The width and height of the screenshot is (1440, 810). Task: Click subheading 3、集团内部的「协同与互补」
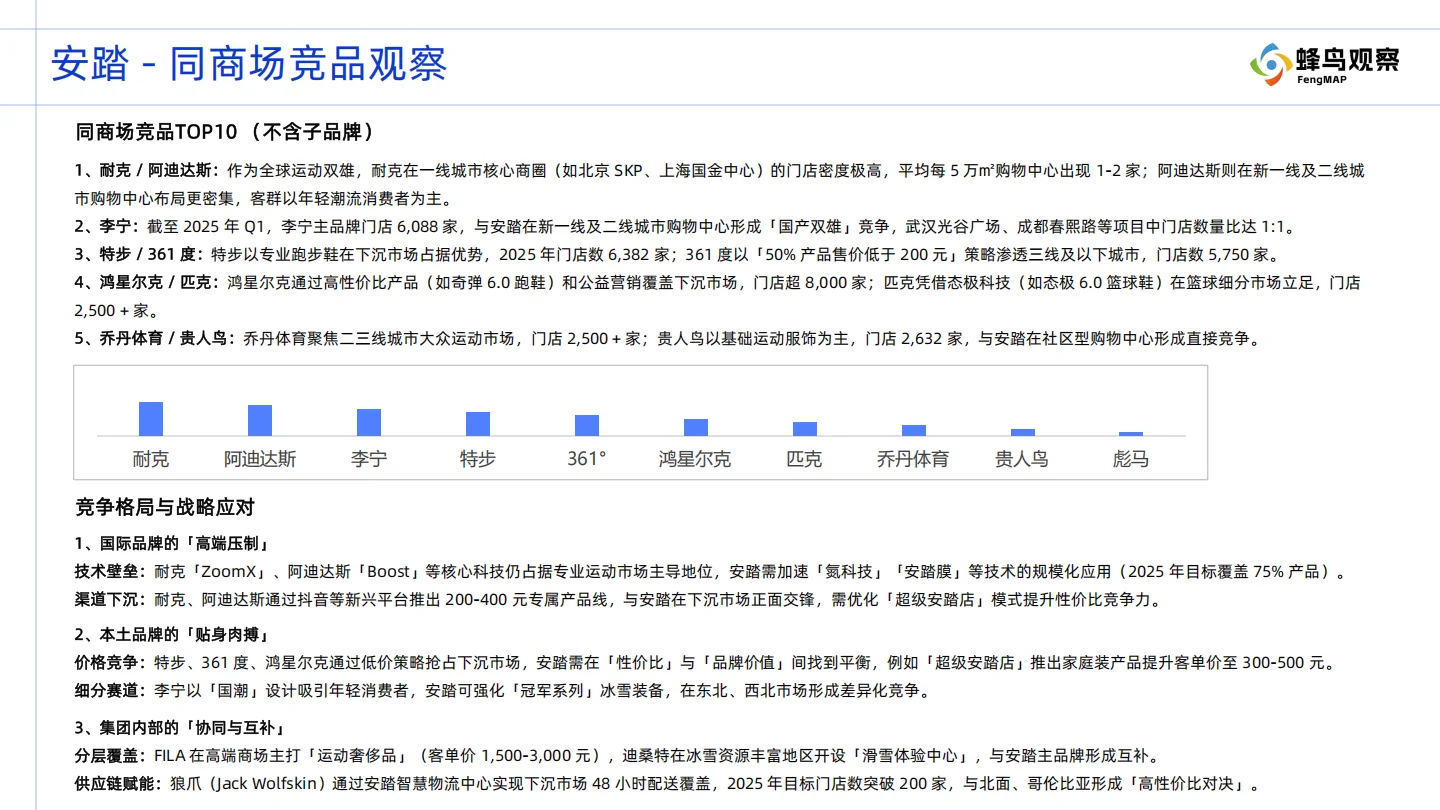[x=181, y=728]
